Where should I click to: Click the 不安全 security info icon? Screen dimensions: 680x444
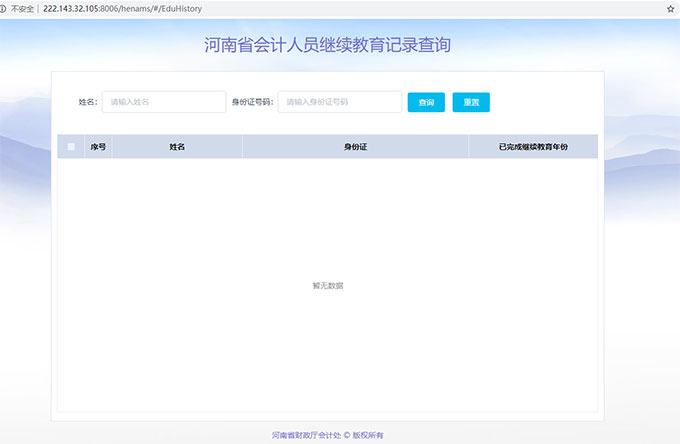click(x=5, y=7)
